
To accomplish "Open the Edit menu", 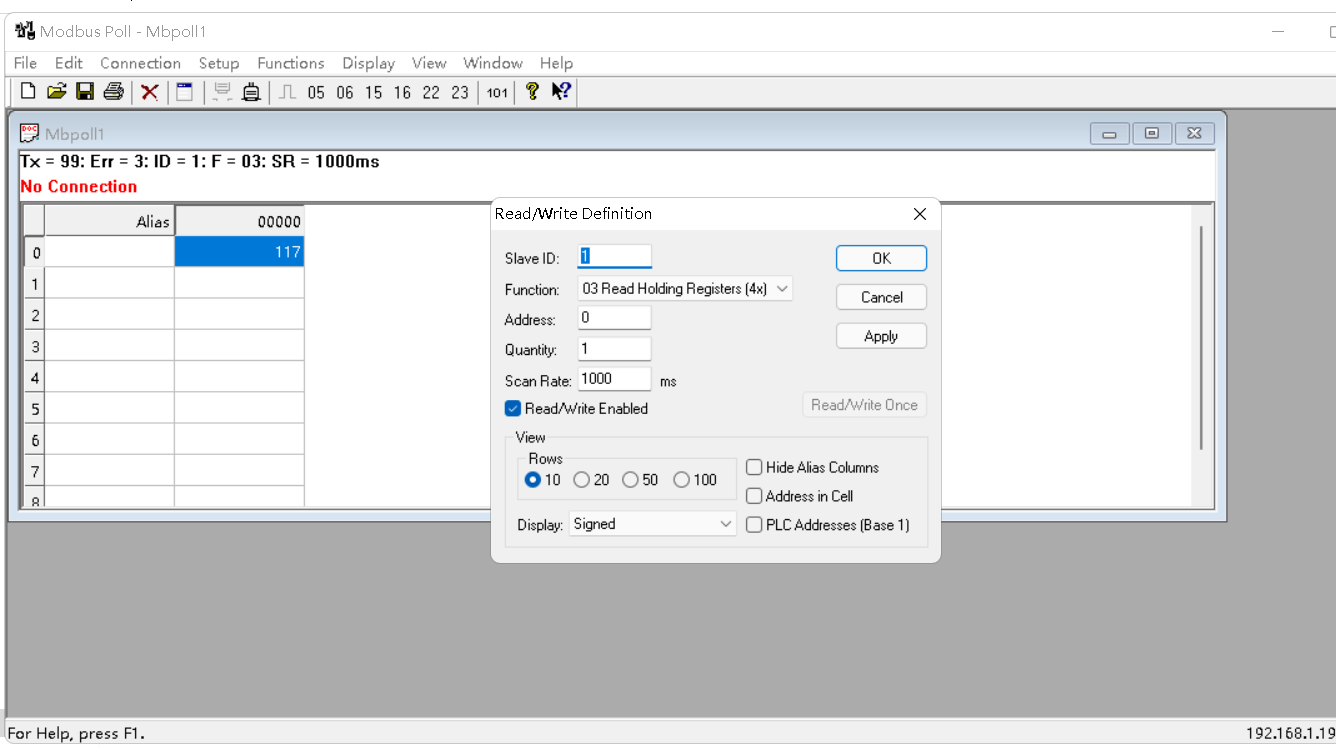I will 69,63.
